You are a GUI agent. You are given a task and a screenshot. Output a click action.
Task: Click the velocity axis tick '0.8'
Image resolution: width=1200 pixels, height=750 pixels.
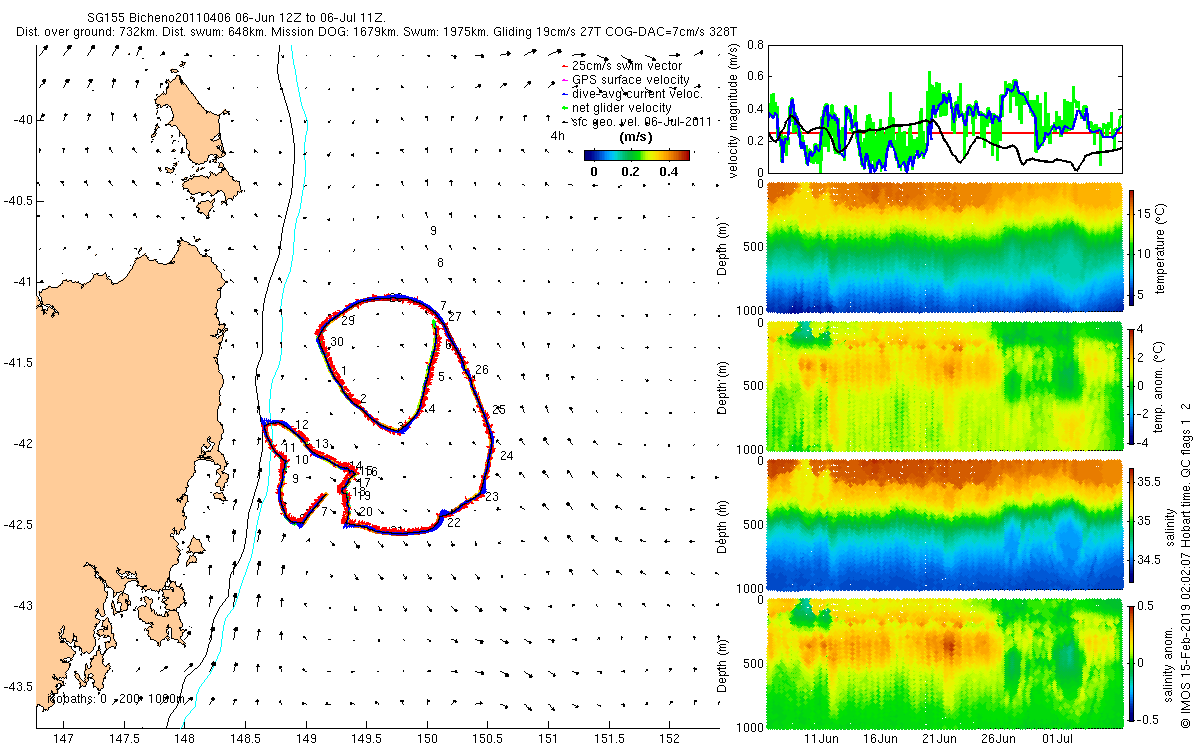754,45
